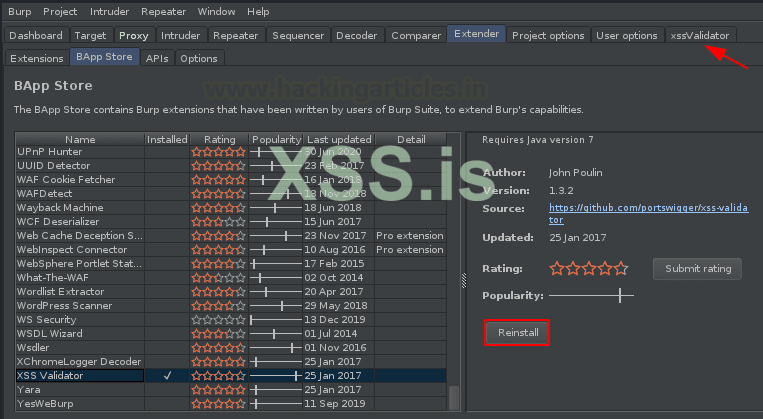Select the WS Security row
This screenshot has width=763, height=419.
click(231, 320)
